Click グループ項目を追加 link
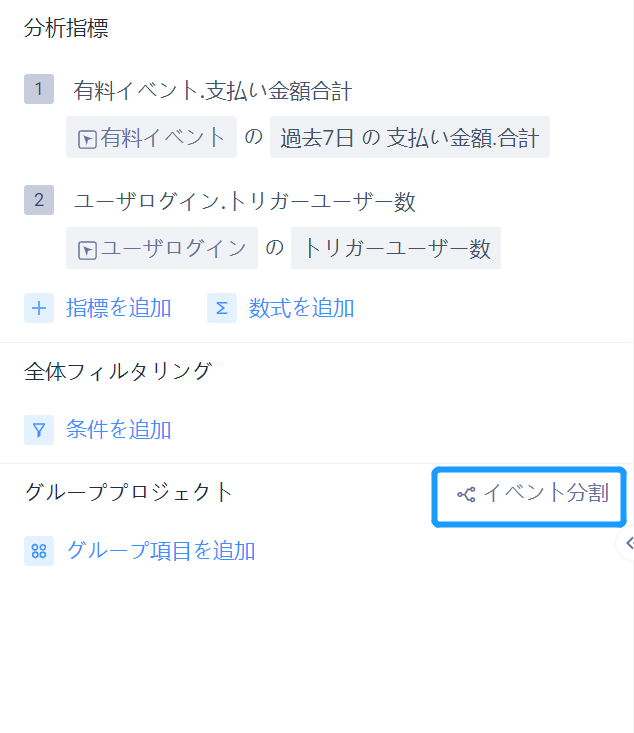 [x=161, y=551]
